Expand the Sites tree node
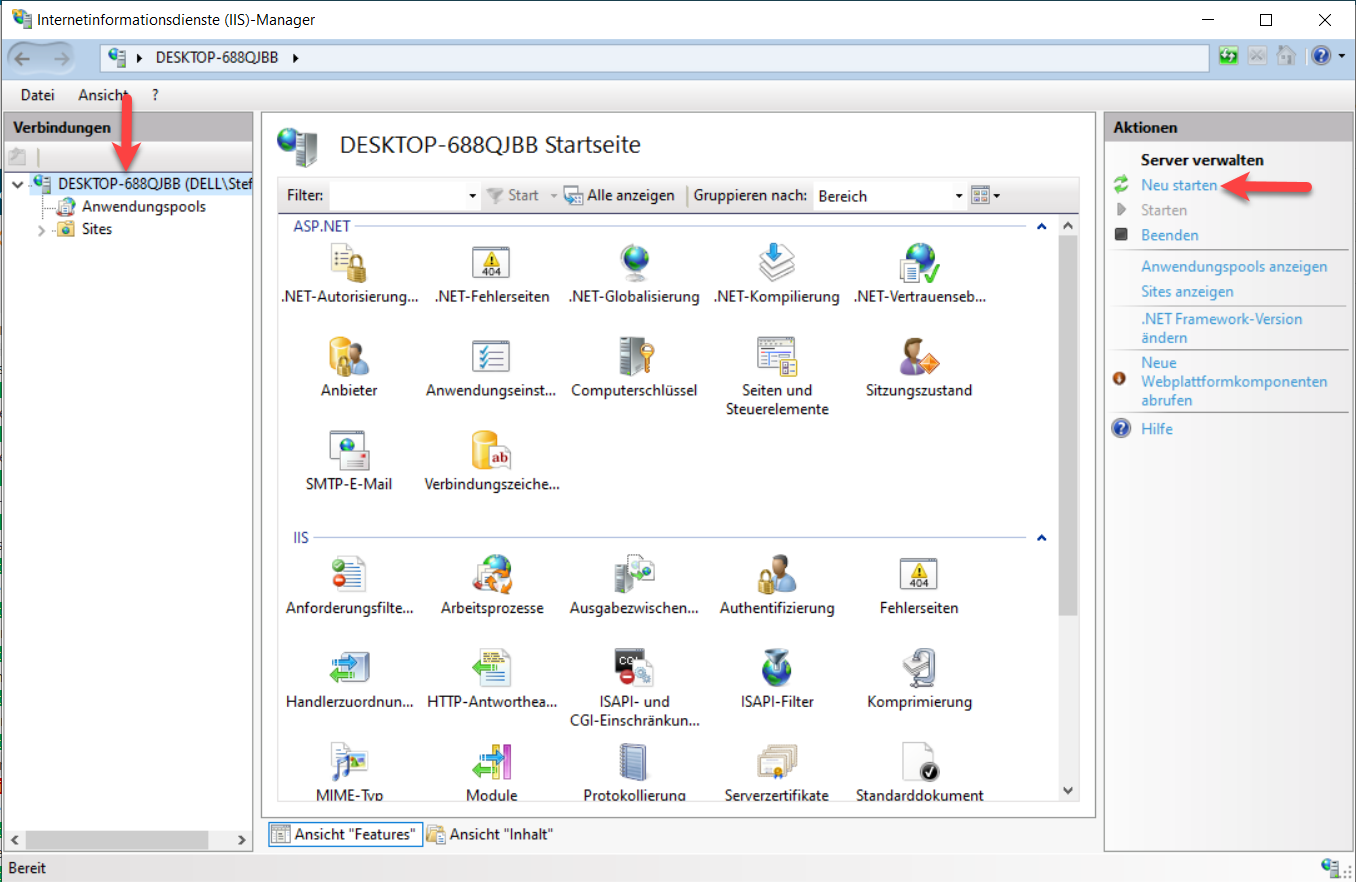 (x=41, y=230)
